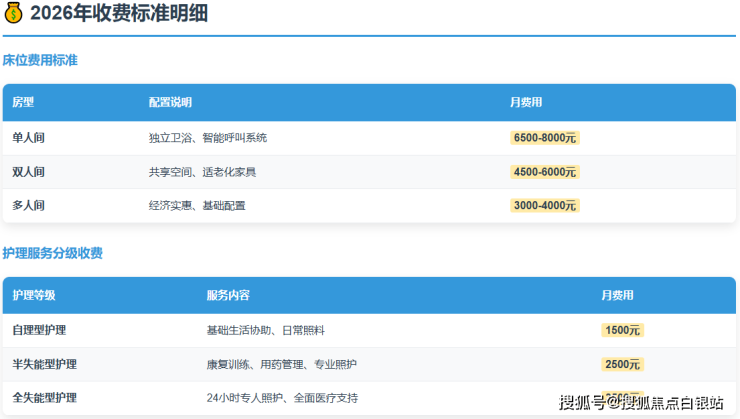The height and width of the screenshot is (419, 740).
Task: Click the 服务内容 column header
Action: pyautogui.click(x=228, y=296)
